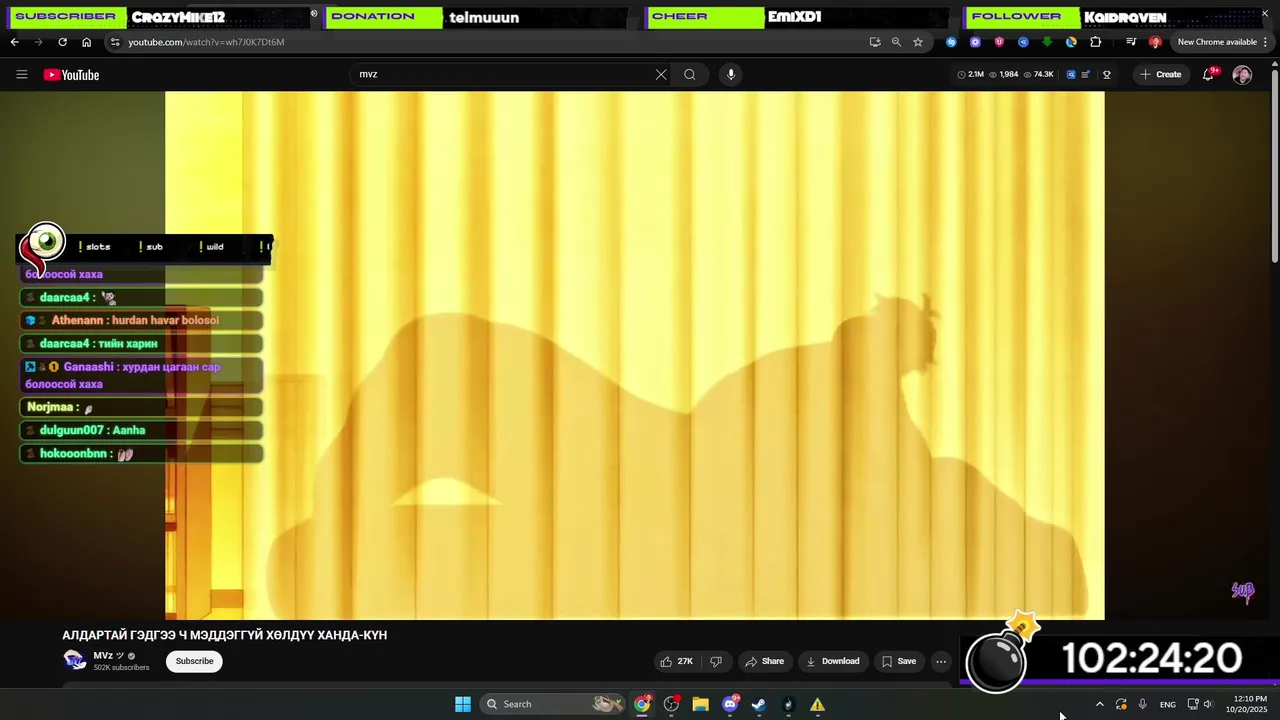The height and width of the screenshot is (720, 1280).
Task: Switch the ENG input language
Action: pos(1168,704)
